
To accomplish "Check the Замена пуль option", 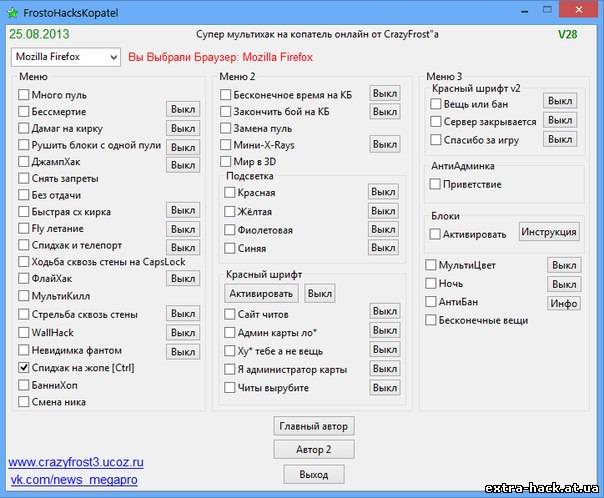I will point(225,128).
